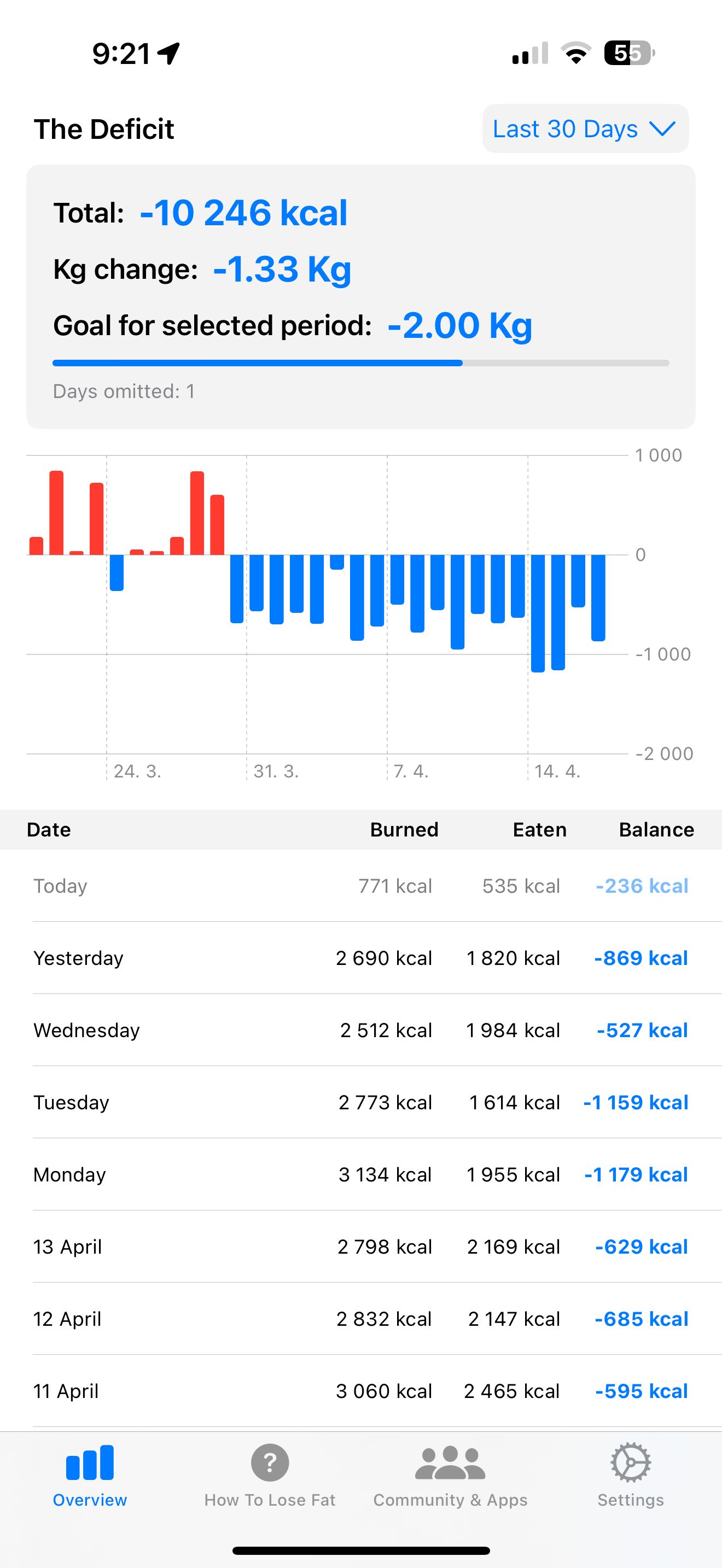Tap the Wi-Fi status icon

(576, 54)
